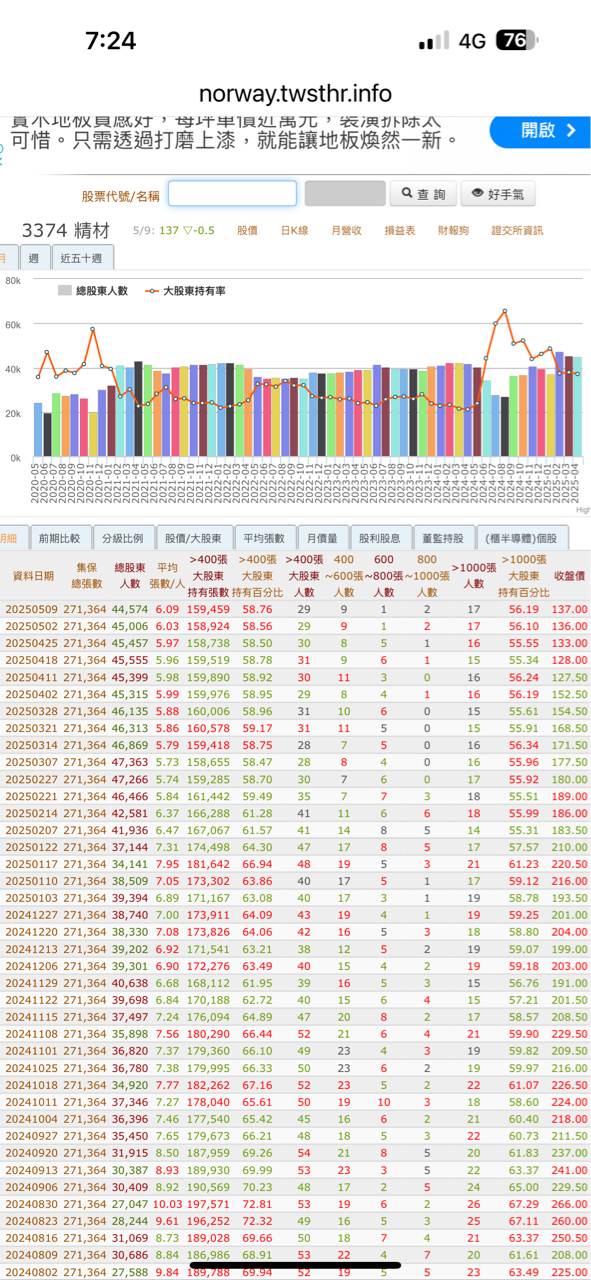Click the date row 20250117
The height and width of the screenshot is (1280, 591).
click(31, 864)
